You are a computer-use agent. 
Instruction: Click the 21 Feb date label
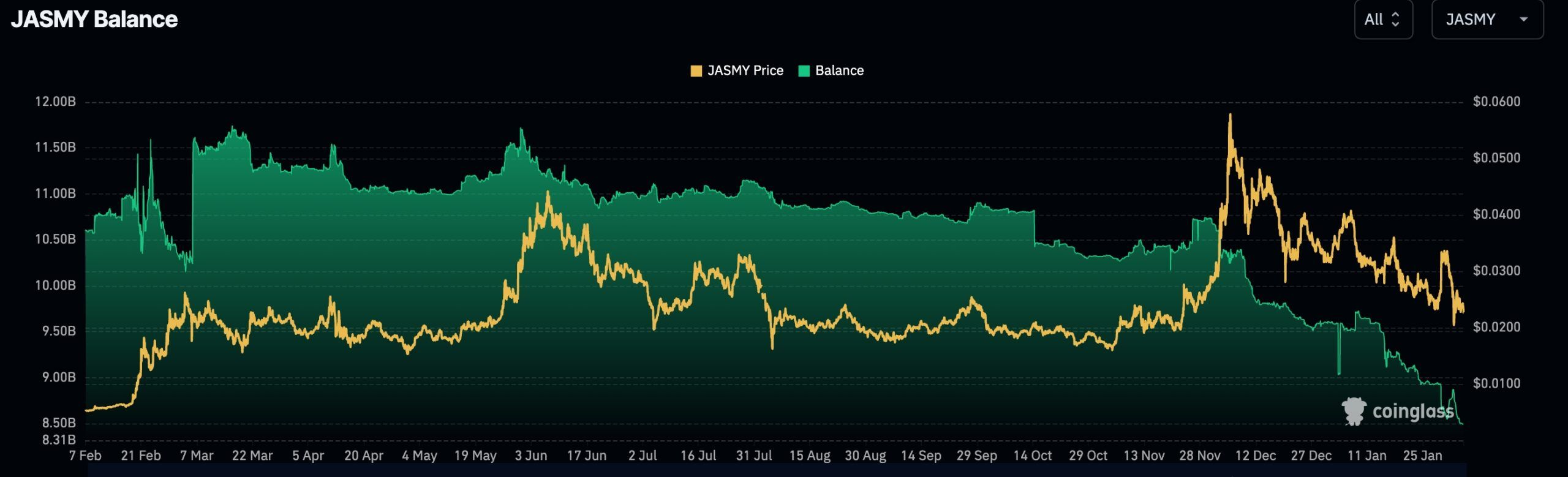pos(141,456)
